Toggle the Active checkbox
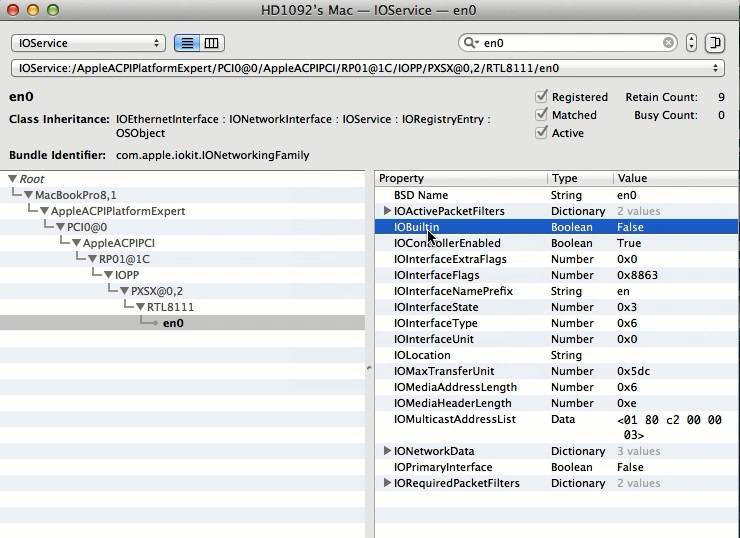 click(542, 133)
